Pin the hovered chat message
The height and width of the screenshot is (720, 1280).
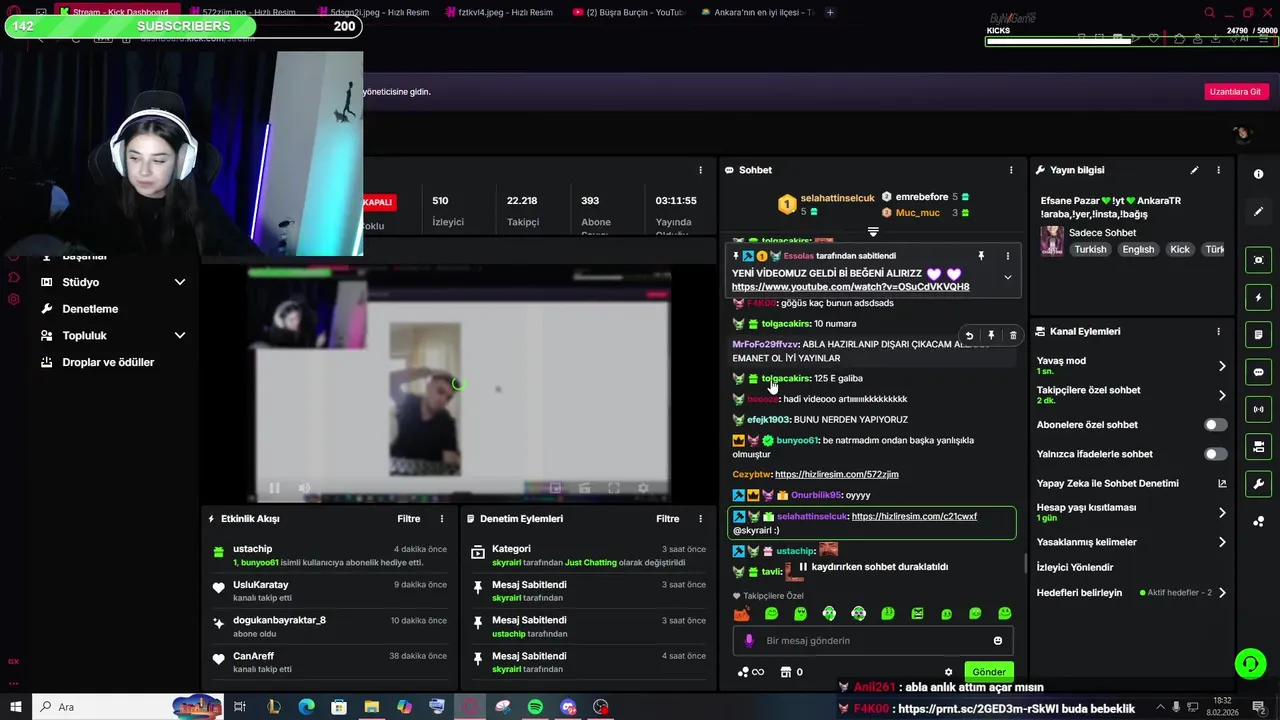pos(991,336)
